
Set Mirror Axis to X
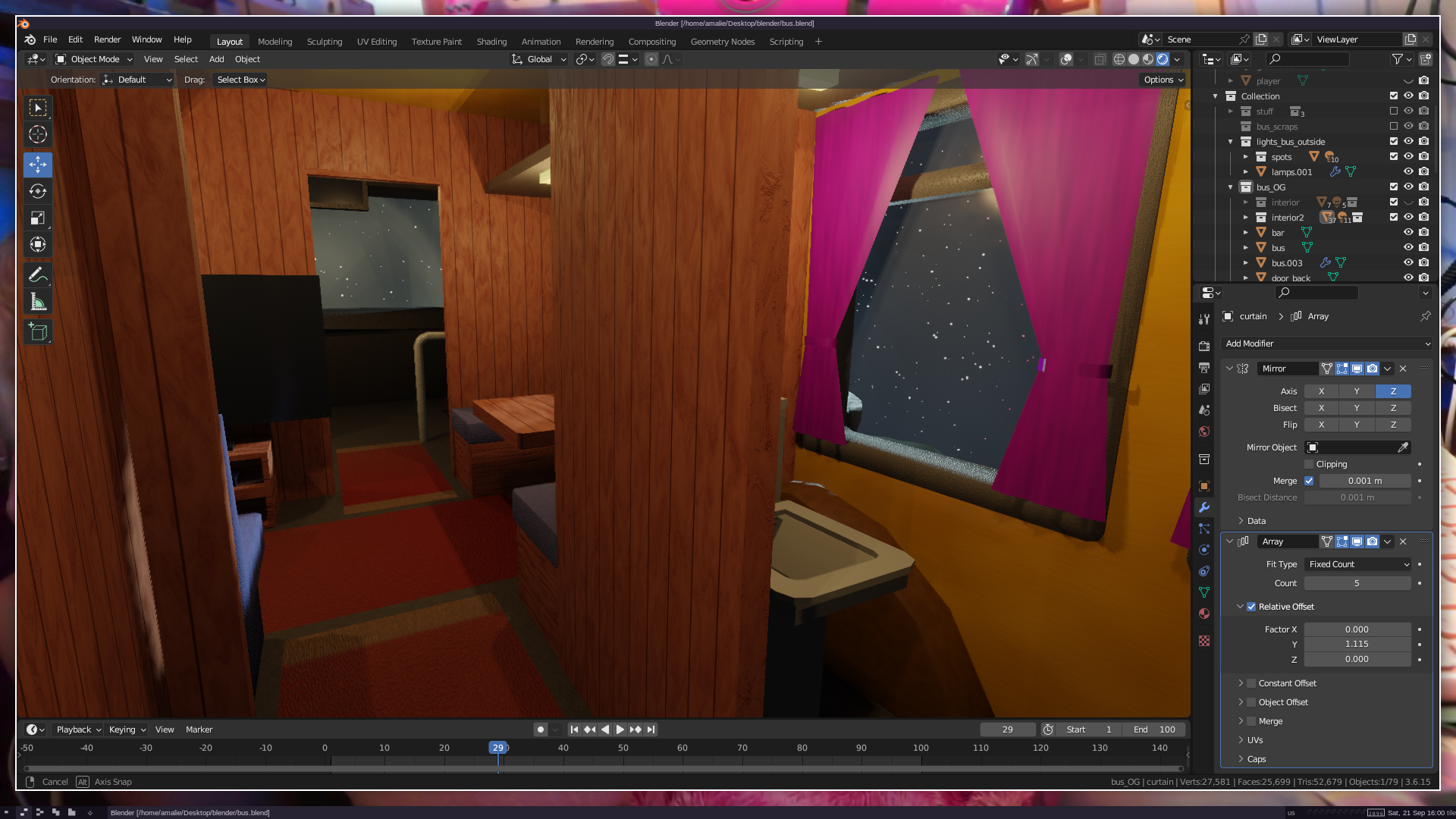[x=1321, y=391]
